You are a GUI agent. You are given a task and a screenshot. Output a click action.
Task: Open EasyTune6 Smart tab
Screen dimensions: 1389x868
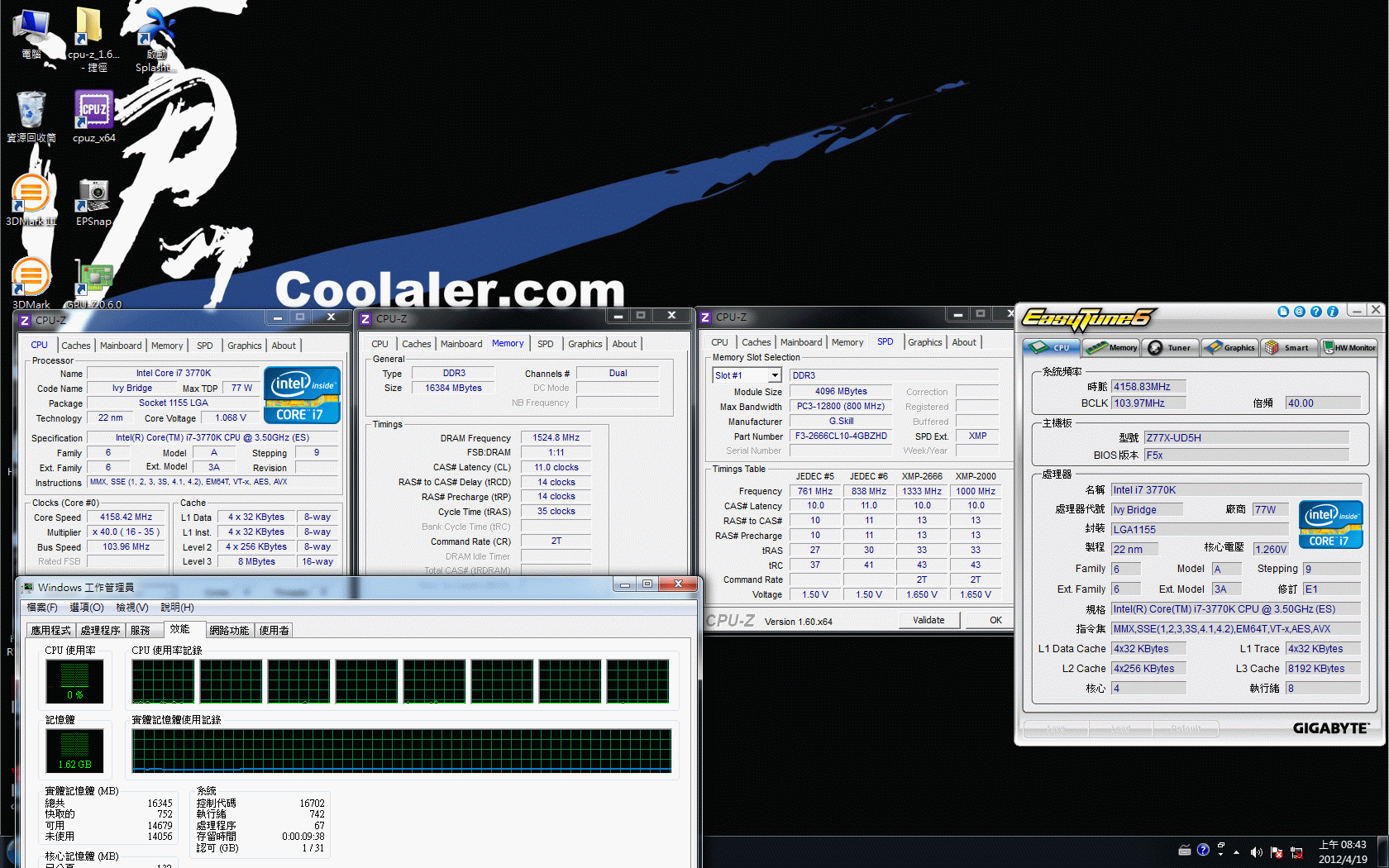[x=1289, y=347]
